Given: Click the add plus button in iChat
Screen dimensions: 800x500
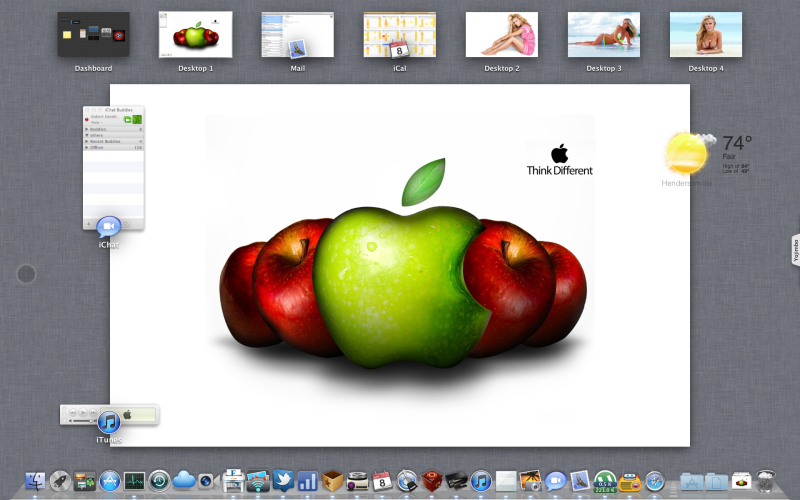Looking at the screenshot, I should pos(89,224).
